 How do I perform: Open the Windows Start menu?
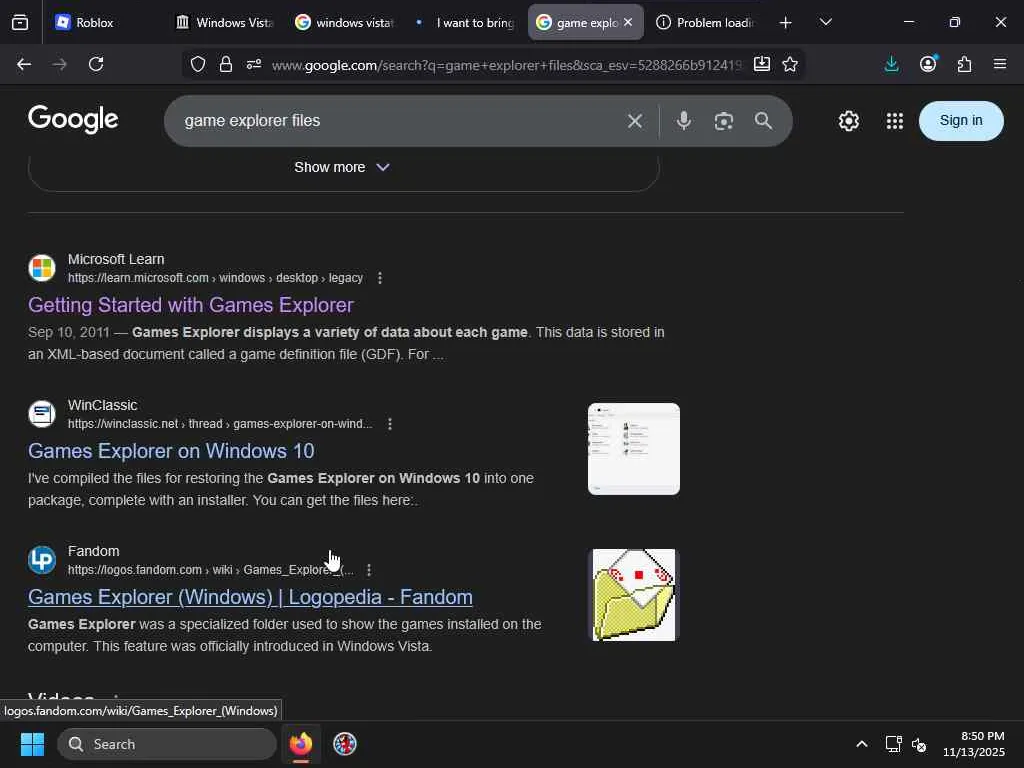(32, 744)
